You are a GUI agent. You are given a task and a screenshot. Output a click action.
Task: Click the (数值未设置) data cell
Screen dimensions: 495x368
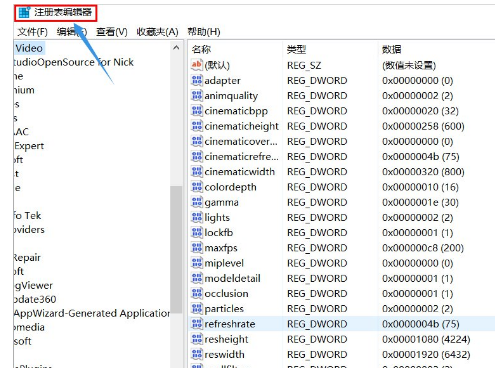point(409,65)
